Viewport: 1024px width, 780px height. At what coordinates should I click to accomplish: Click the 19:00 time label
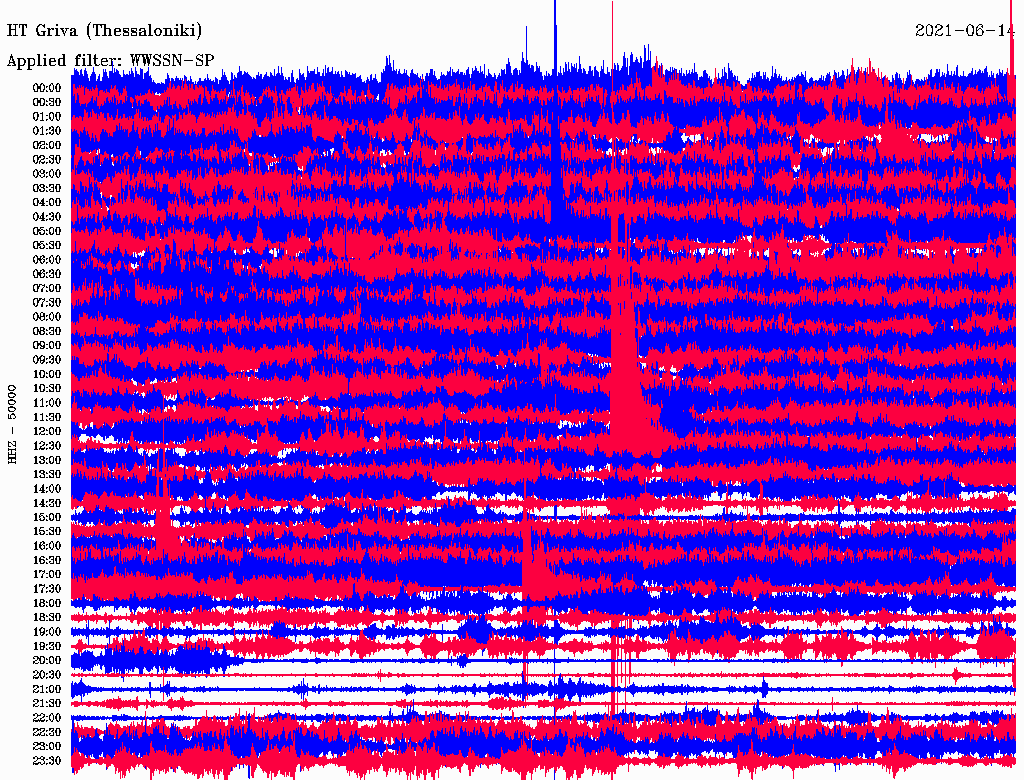pos(47,631)
